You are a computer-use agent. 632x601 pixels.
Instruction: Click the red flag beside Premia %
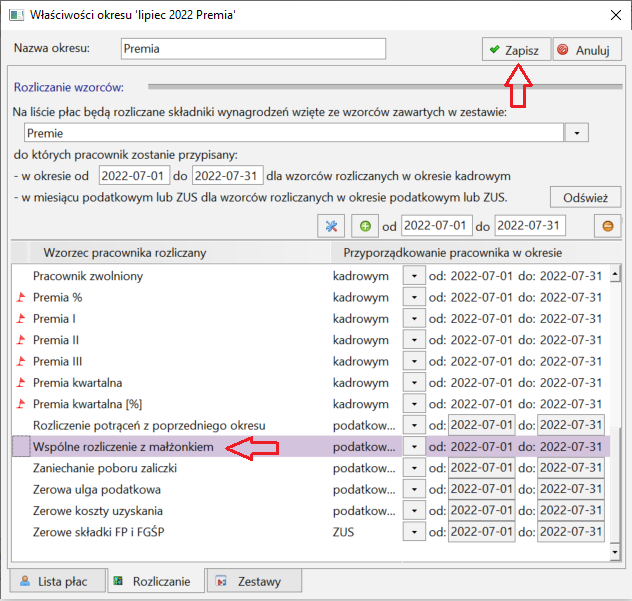[21, 297]
